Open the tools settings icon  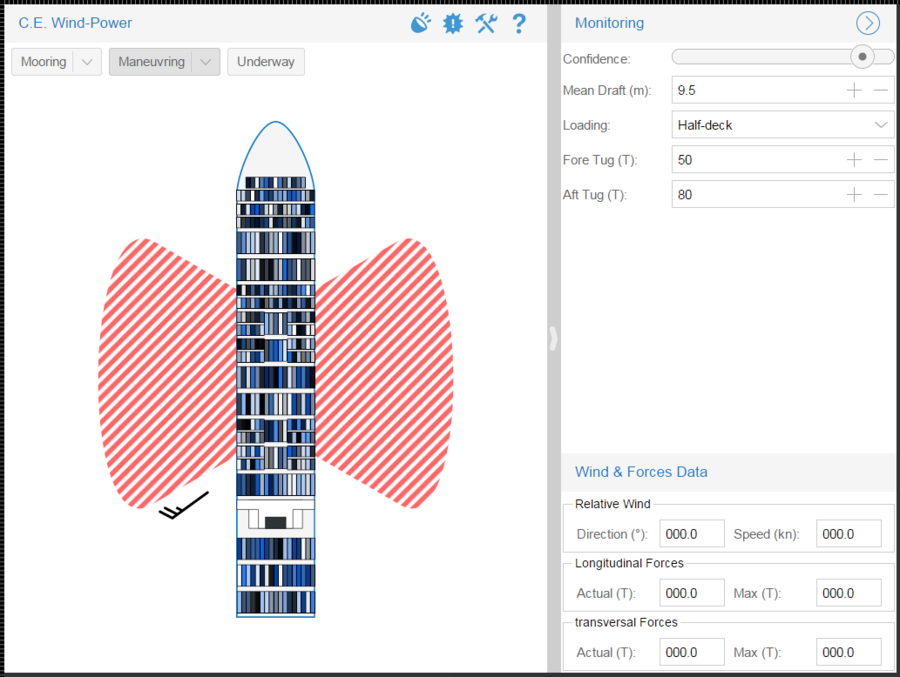click(x=486, y=23)
